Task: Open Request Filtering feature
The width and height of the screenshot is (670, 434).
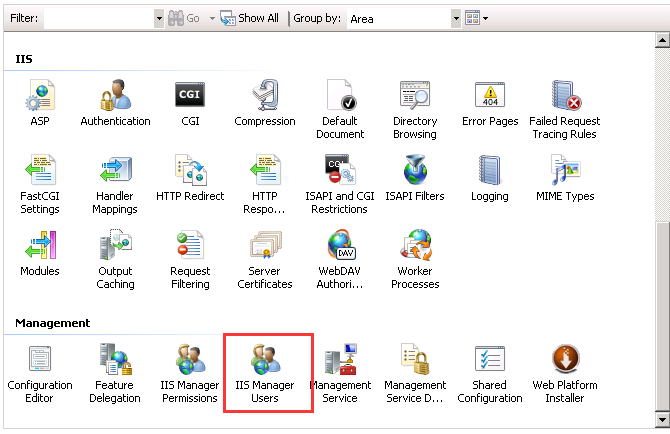Action: click(x=190, y=244)
